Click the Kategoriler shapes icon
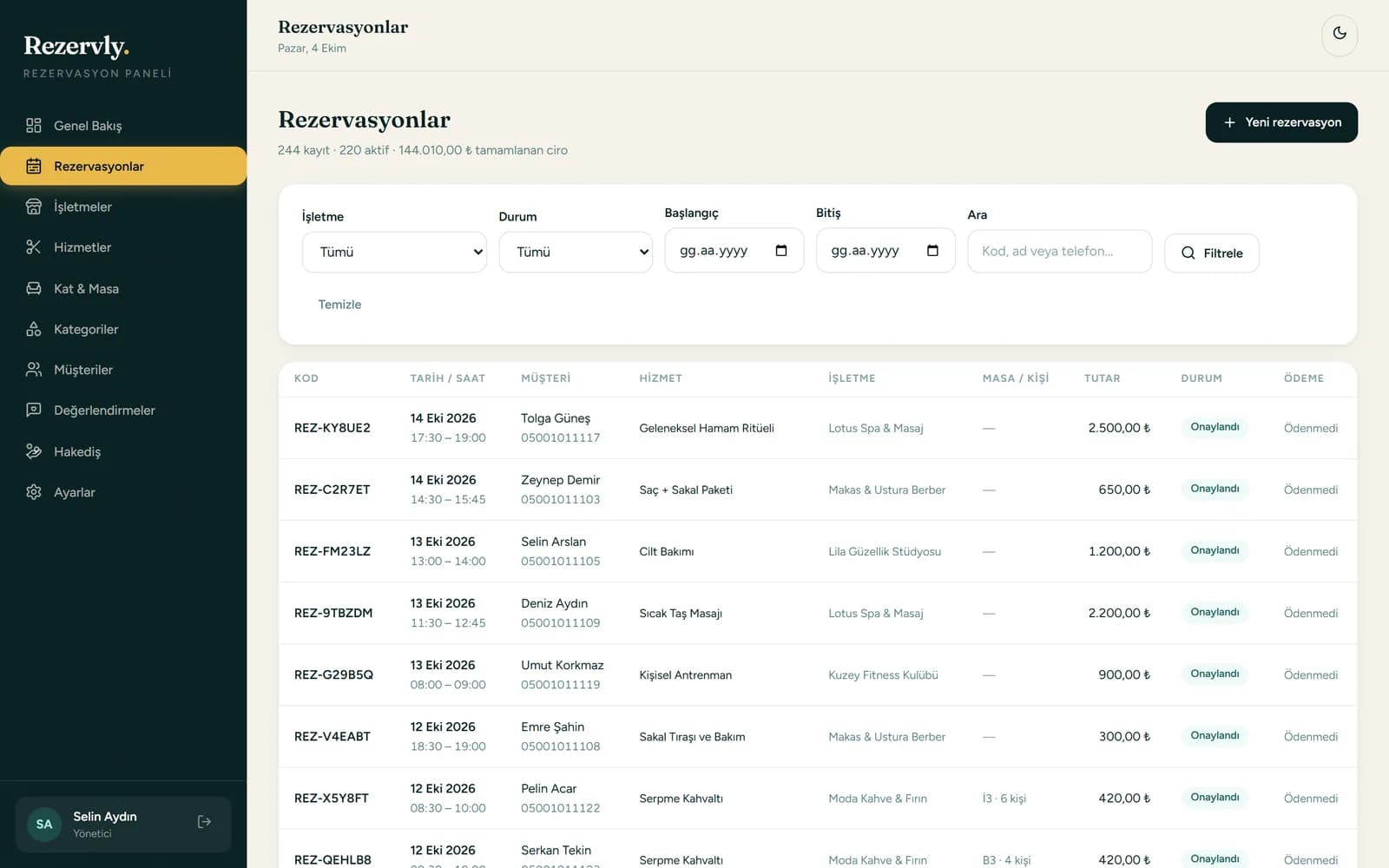This screenshot has height=868, width=1389. pos(34,329)
